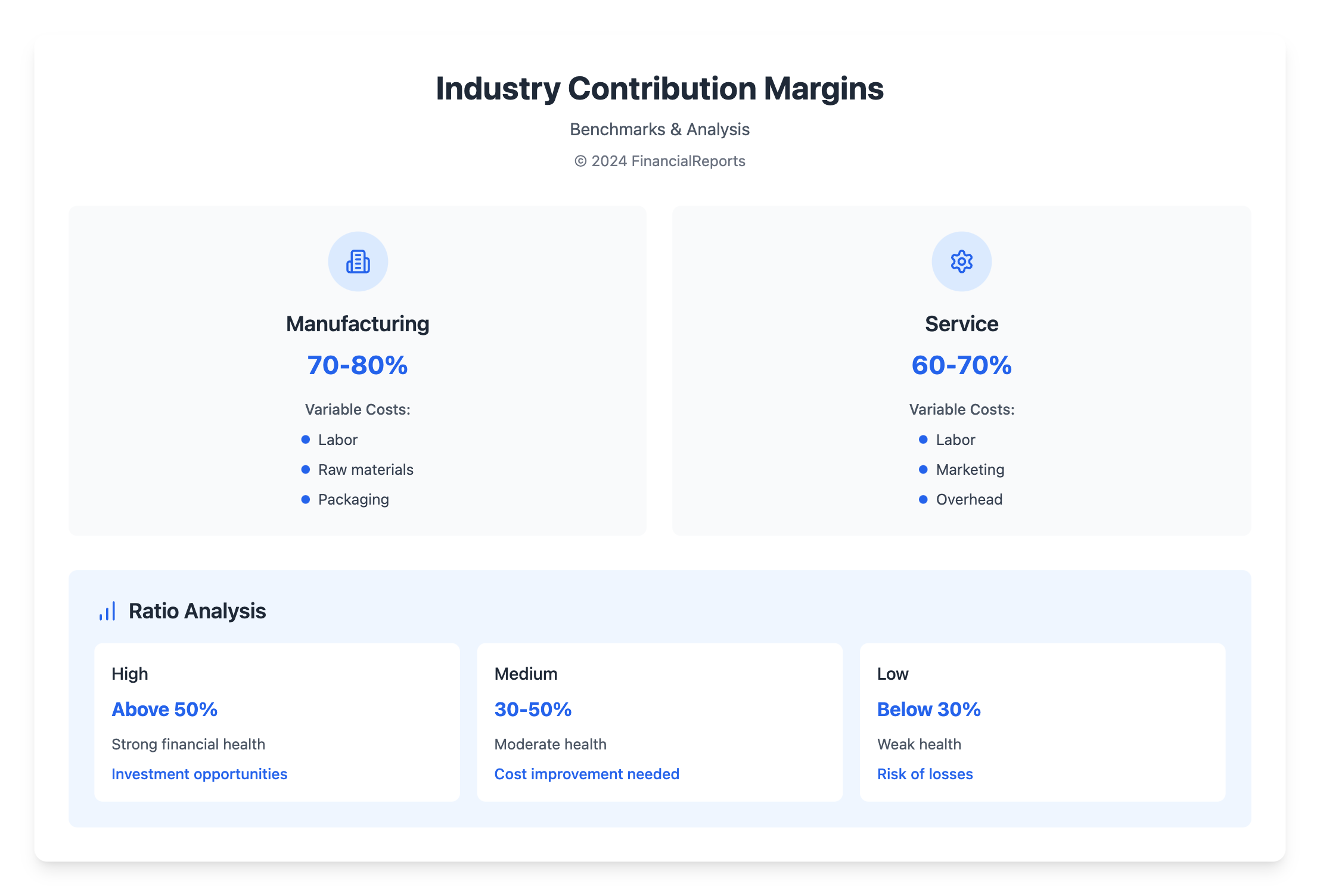Click the 2024 FinancialReports copyright text
1320x896 pixels.
coord(660,161)
